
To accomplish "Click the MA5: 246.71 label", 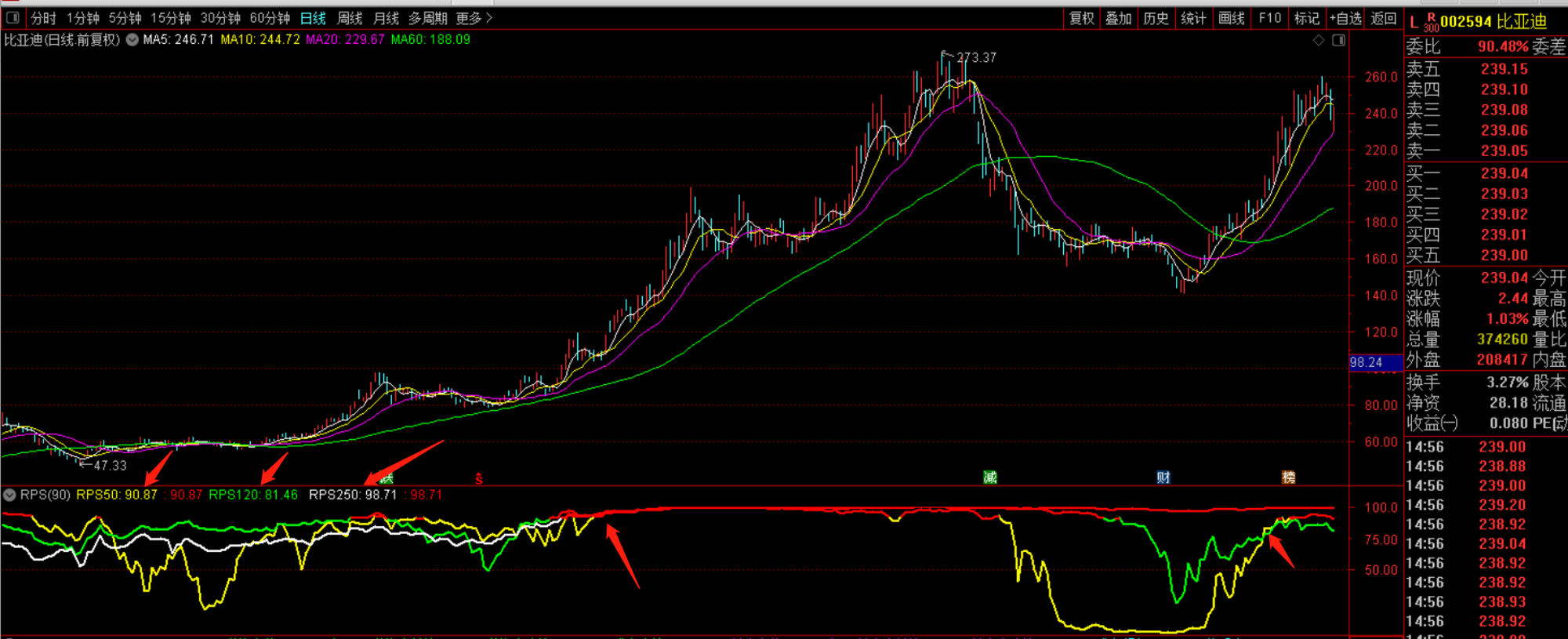I will (178, 39).
